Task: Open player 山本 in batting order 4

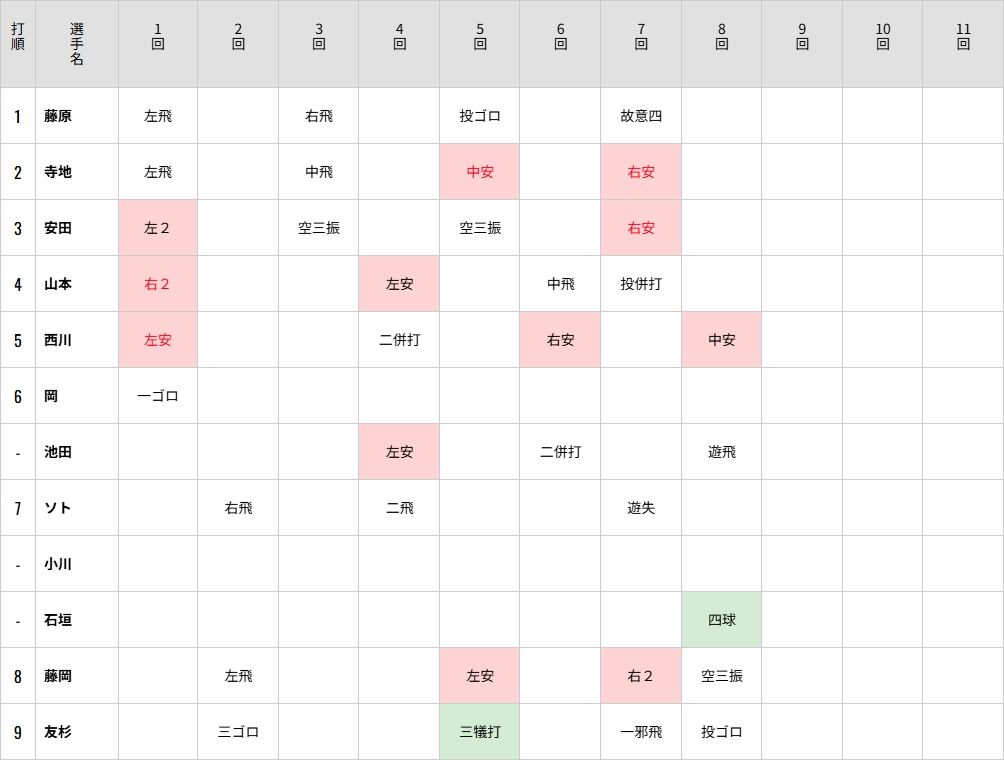Action: coord(58,284)
